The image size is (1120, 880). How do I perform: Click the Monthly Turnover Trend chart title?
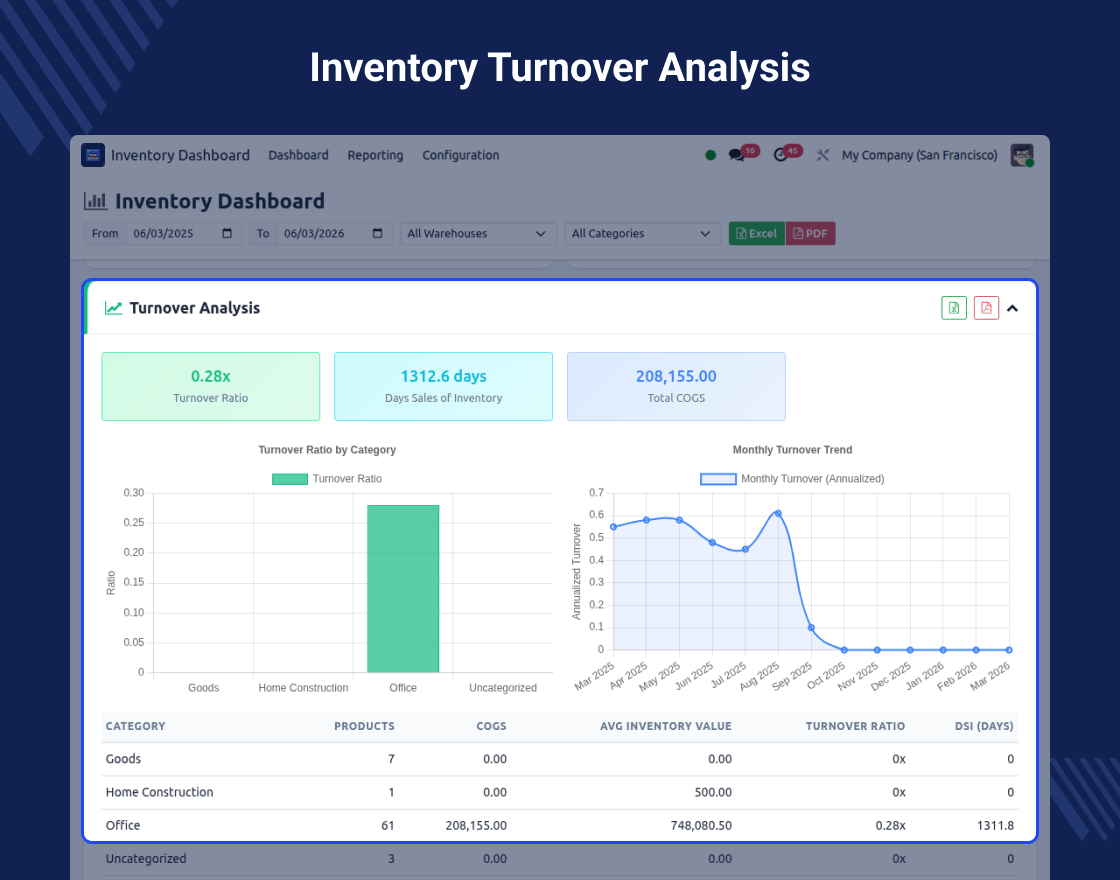click(792, 450)
